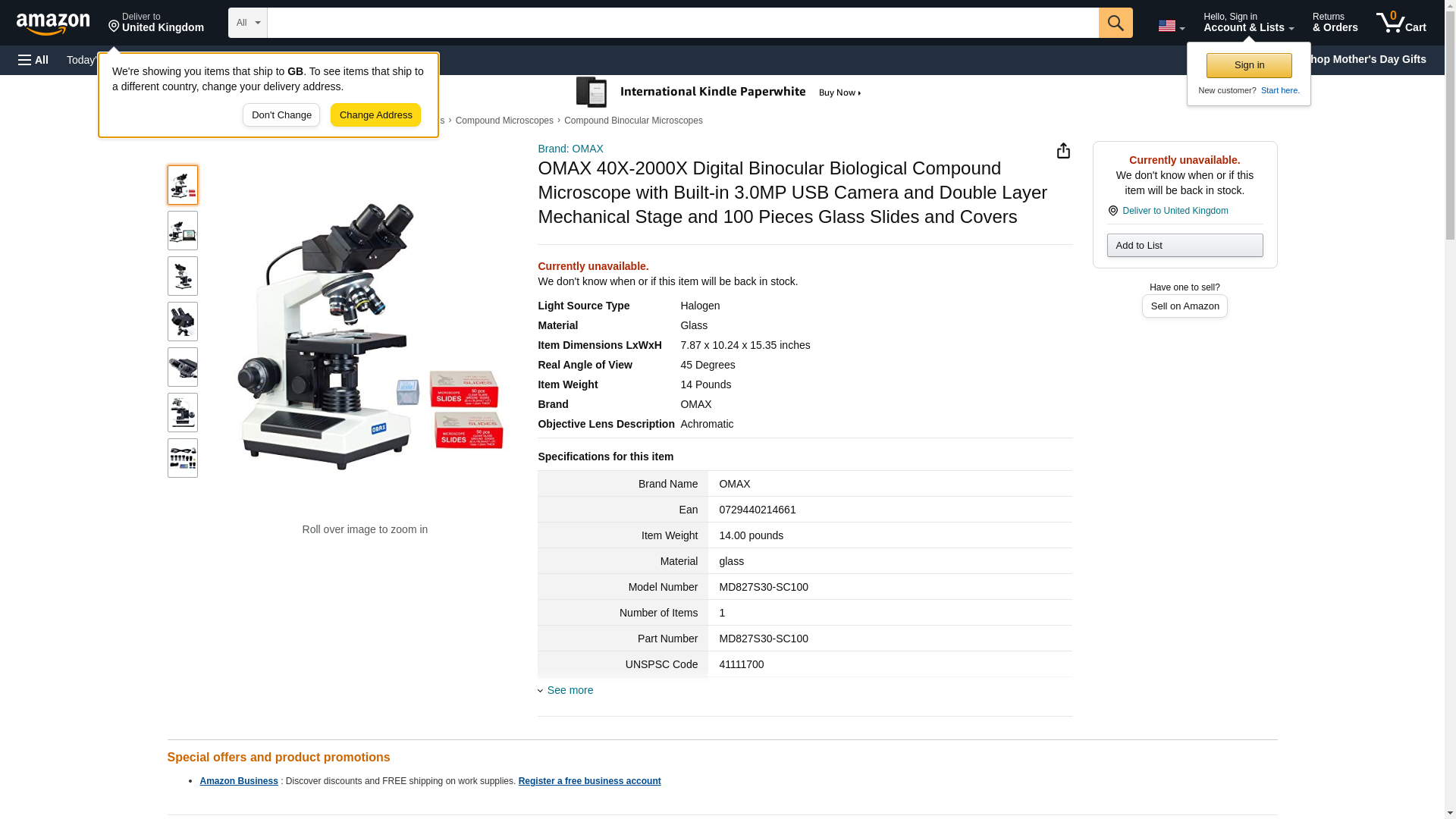The image size is (1456, 819).
Task: Click inside the Amazon search field
Action: pyautogui.click(x=682, y=23)
